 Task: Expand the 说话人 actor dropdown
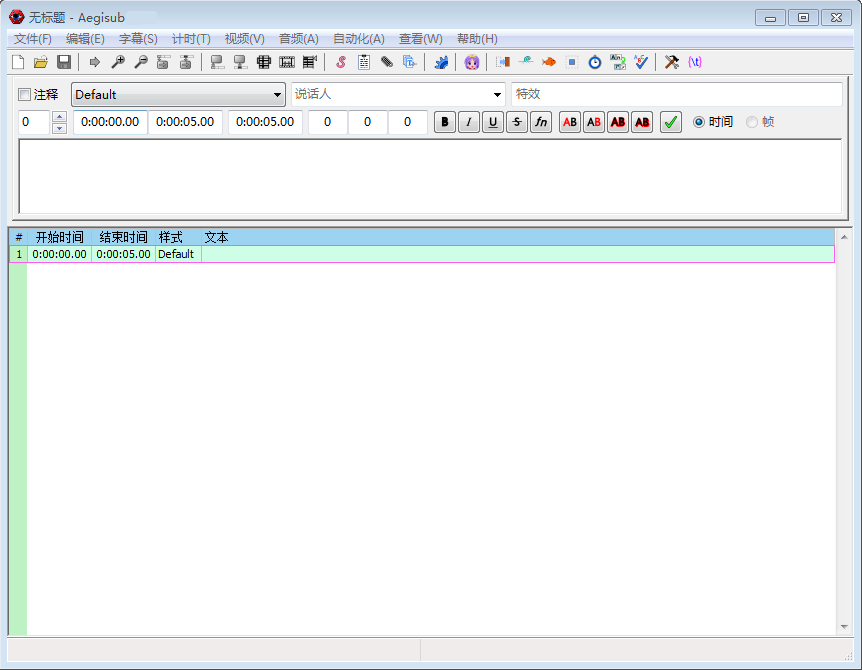497,95
